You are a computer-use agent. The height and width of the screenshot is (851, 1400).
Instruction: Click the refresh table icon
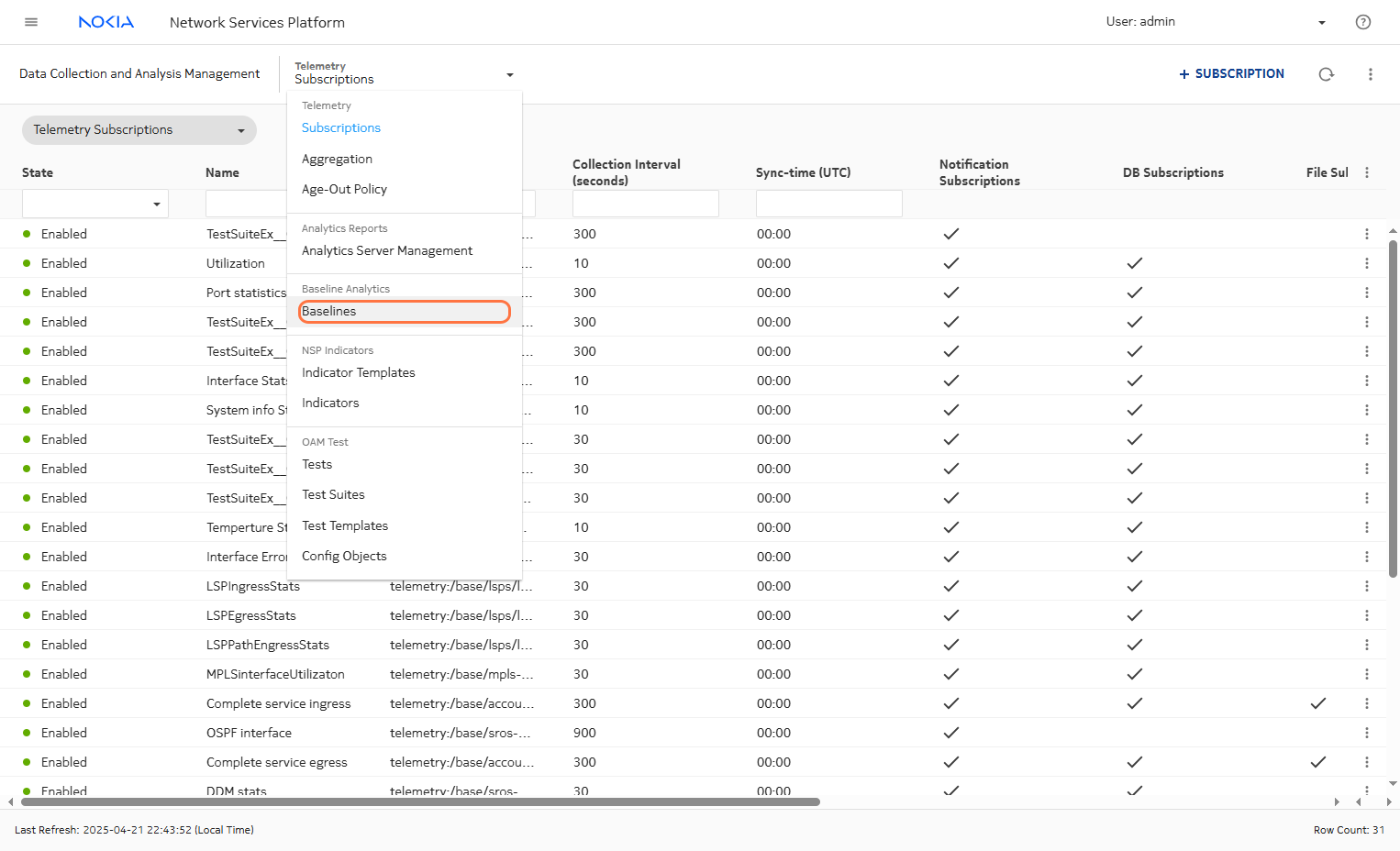[x=1326, y=74]
